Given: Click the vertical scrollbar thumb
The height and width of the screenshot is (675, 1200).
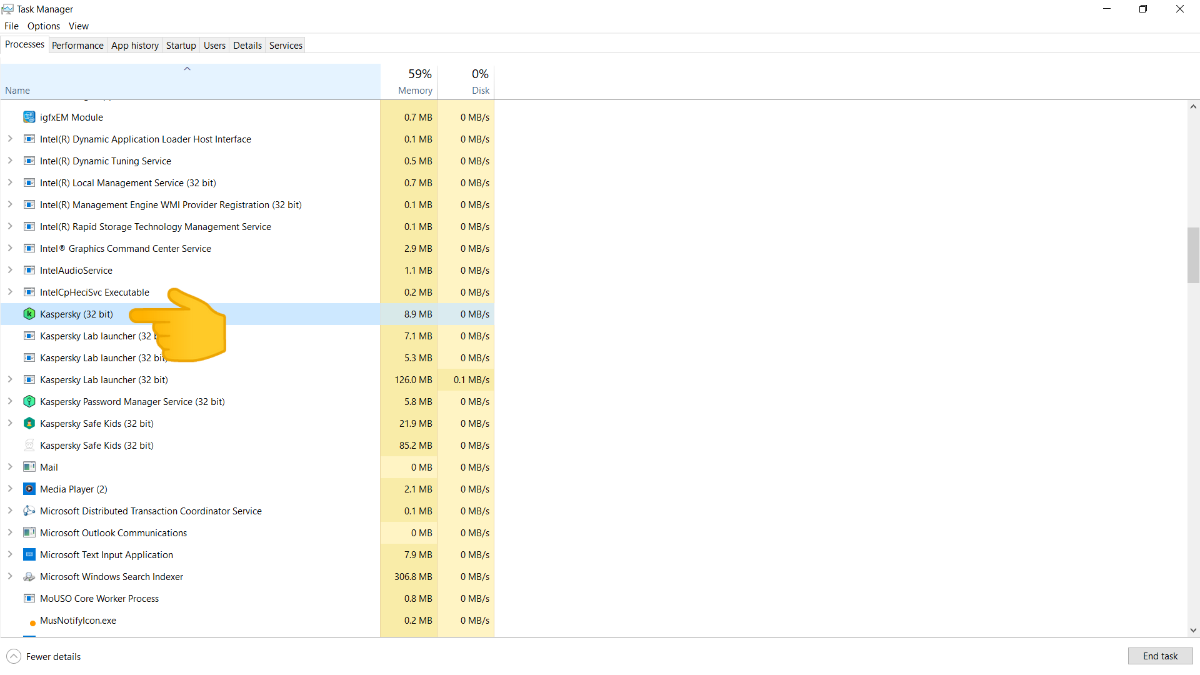Looking at the screenshot, I should click(1192, 255).
